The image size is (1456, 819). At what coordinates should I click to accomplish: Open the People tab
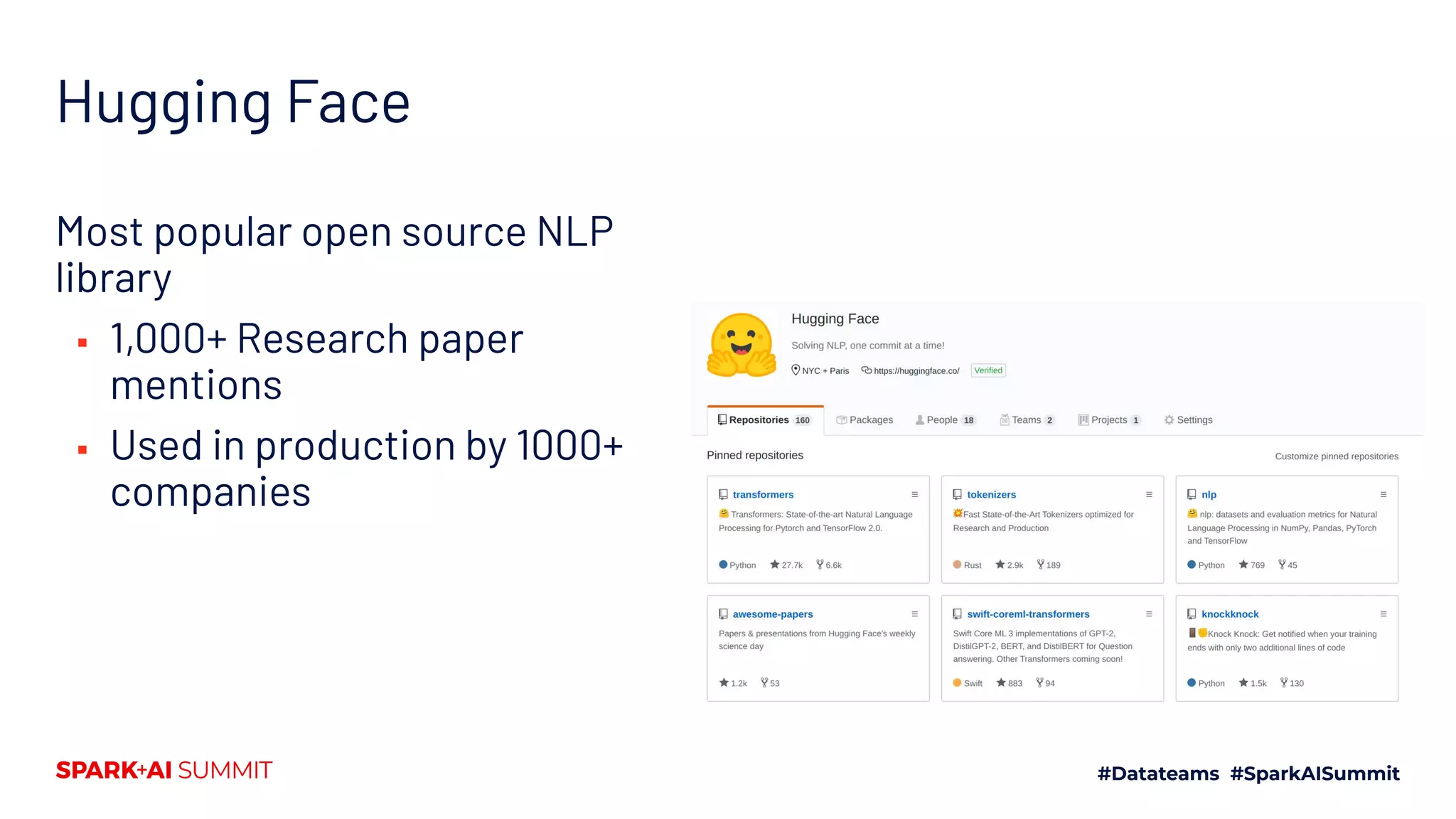tap(946, 420)
